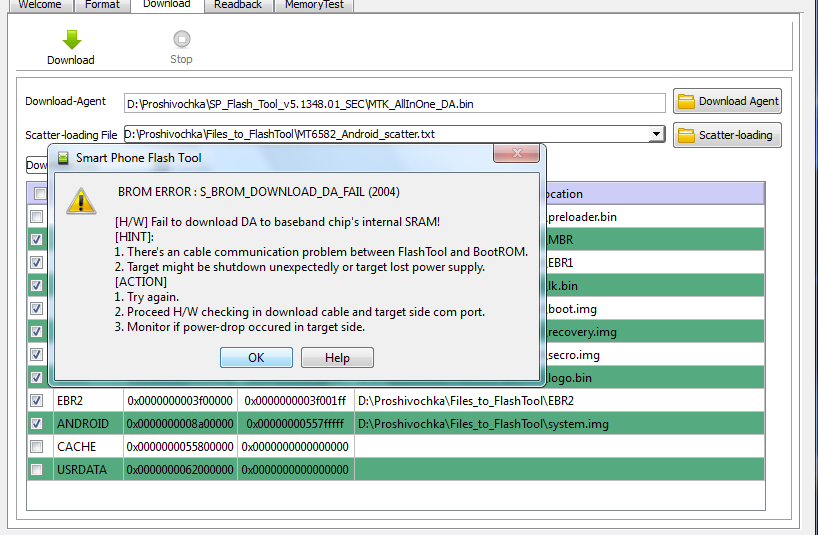The image size is (818, 535).
Task: Click the Download Agent folder button
Action: coord(727,101)
